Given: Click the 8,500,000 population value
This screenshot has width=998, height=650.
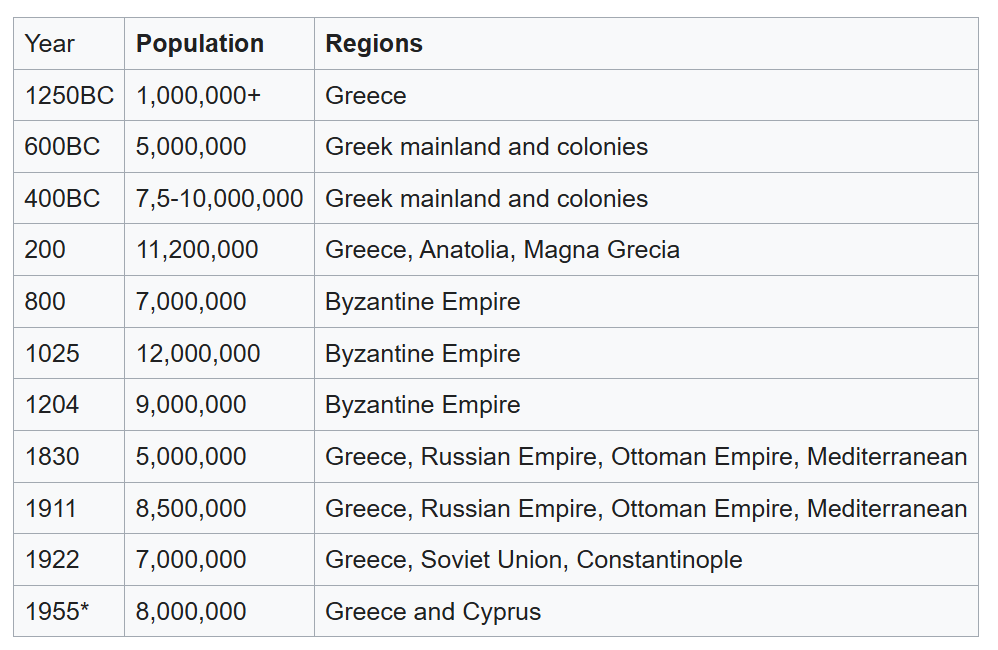Looking at the screenshot, I should click(191, 509).
